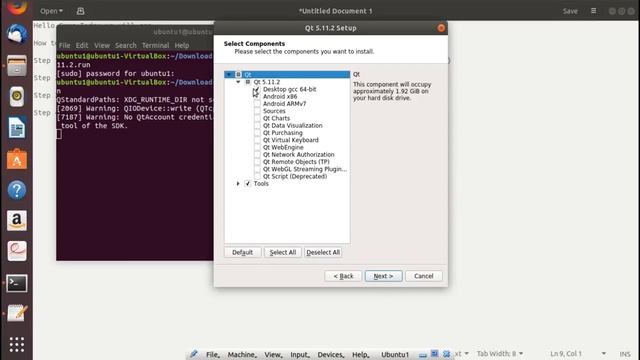This screenshot has width=640, height=360.
Task: Open the VirtualBox Input menu
Action: tap(300, 355)
